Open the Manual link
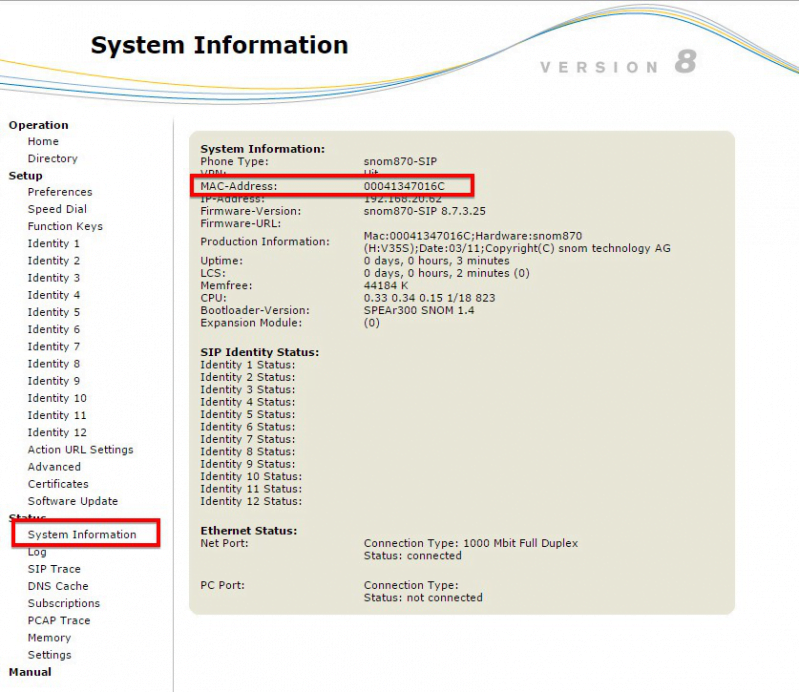The image size is (800, 692). 30,672
